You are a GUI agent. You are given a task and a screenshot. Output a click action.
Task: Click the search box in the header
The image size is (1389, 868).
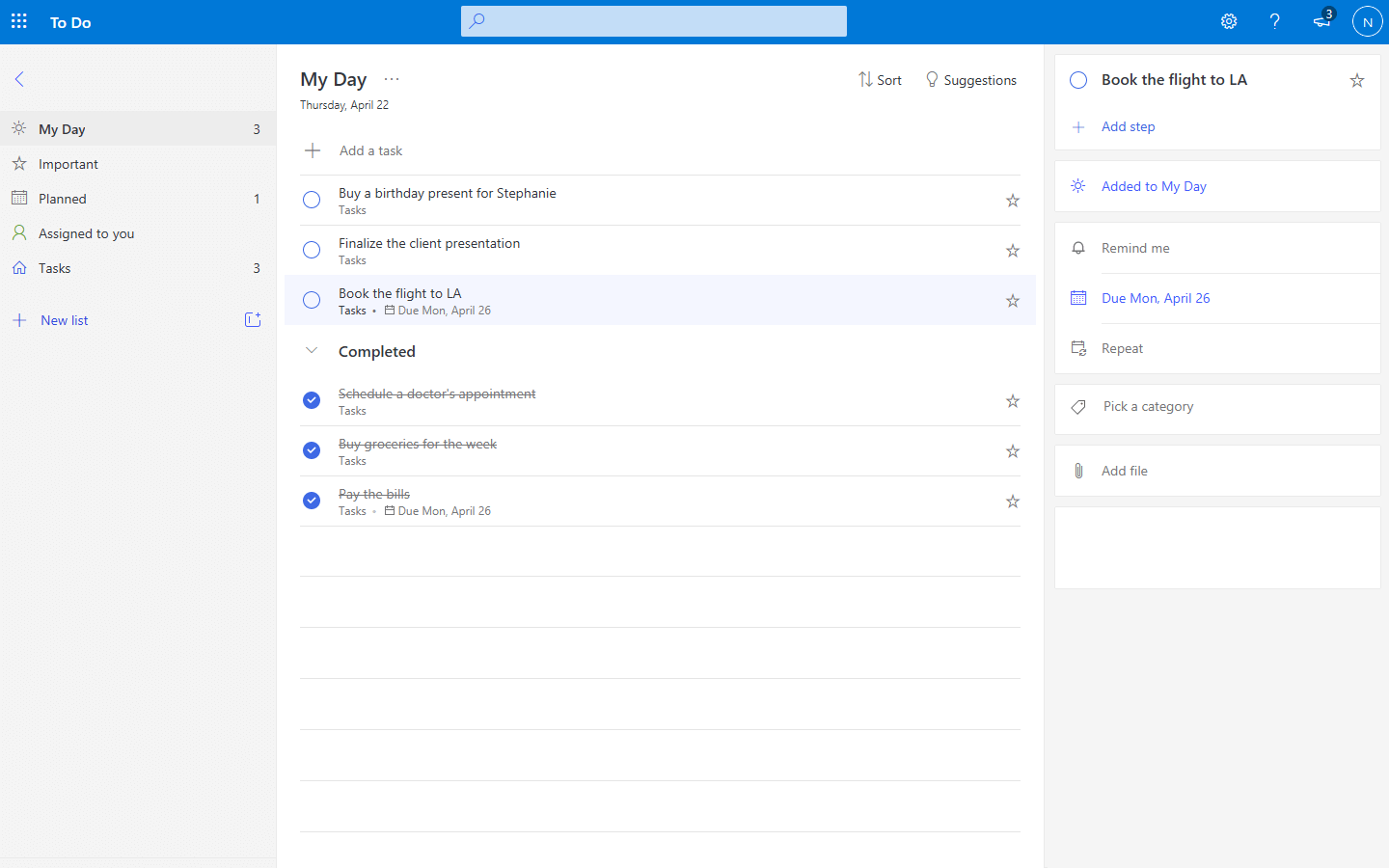click(654, 21)
